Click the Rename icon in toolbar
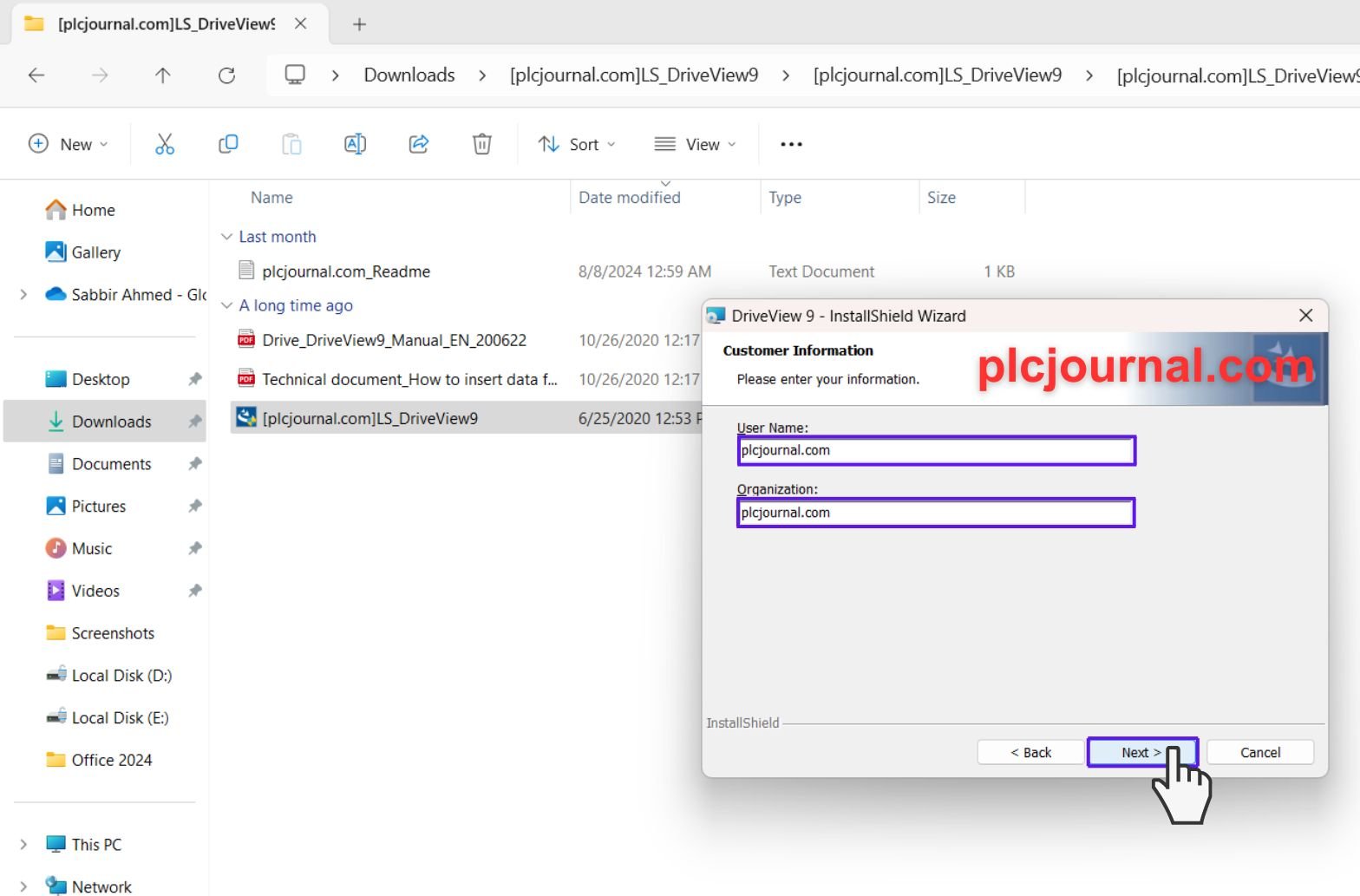The height and width of the screenshot is (896, 1360). [x=355, y=144]
